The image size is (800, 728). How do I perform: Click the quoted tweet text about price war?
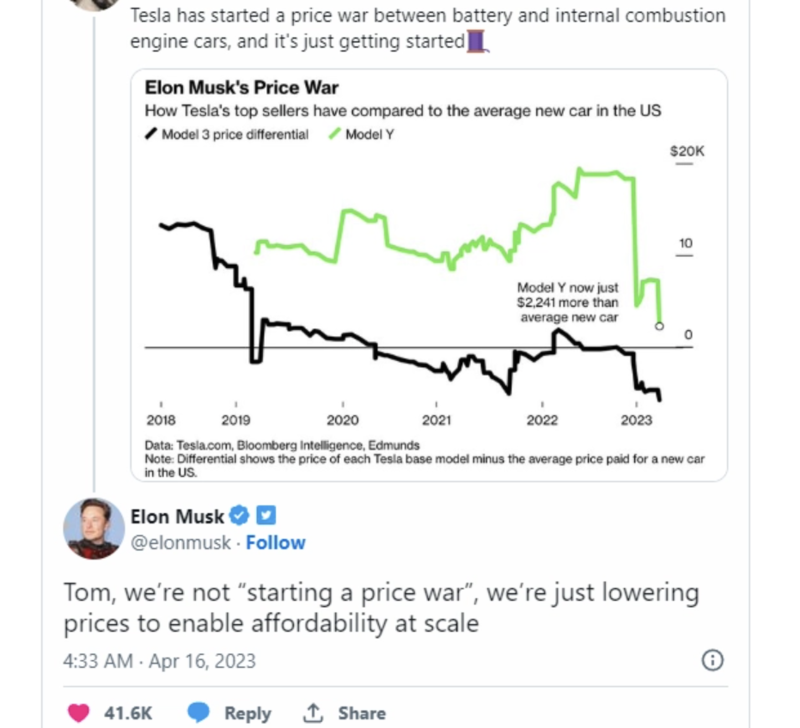[428, 29]
